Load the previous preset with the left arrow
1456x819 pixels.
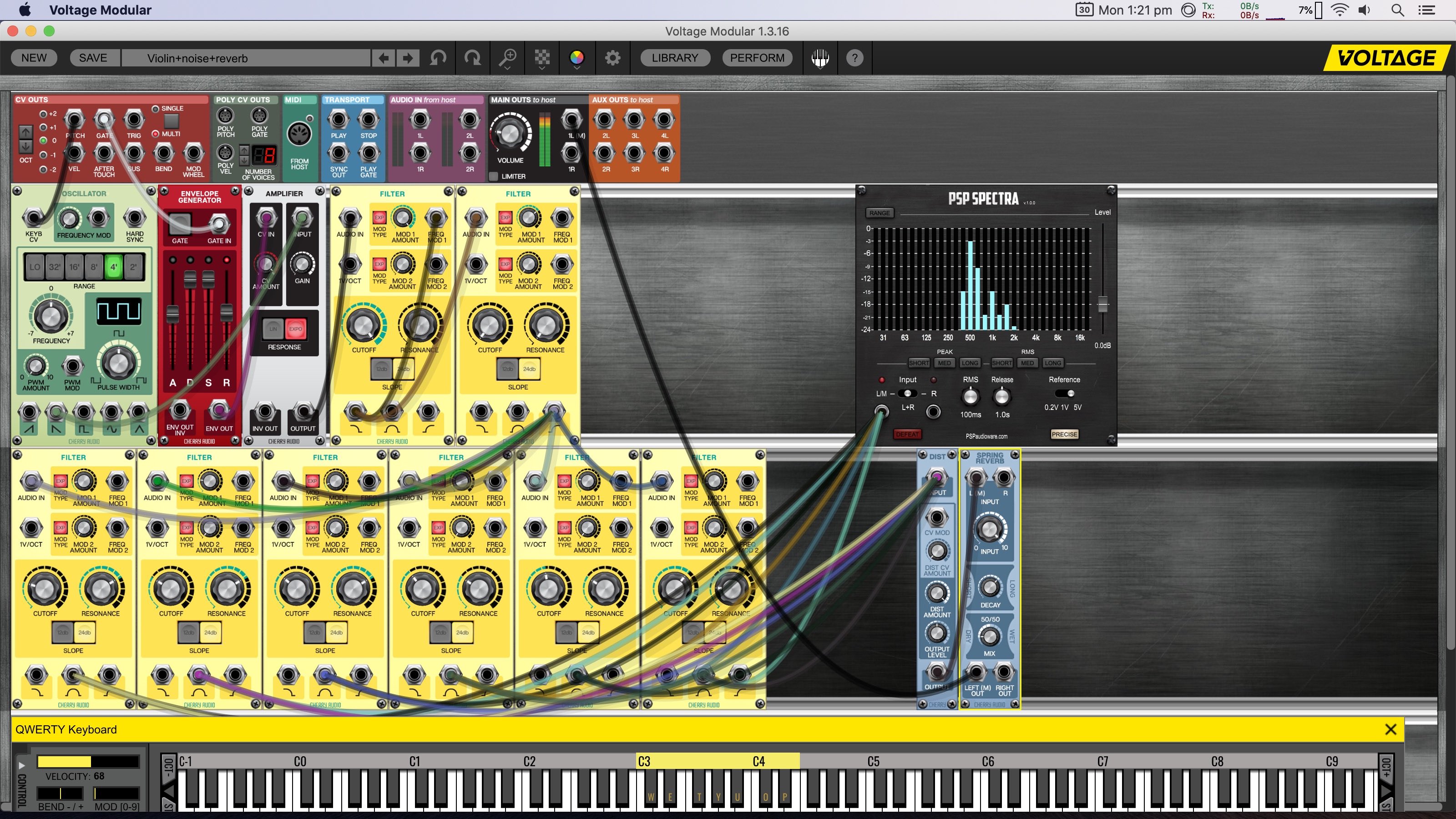tap(384, 58)
